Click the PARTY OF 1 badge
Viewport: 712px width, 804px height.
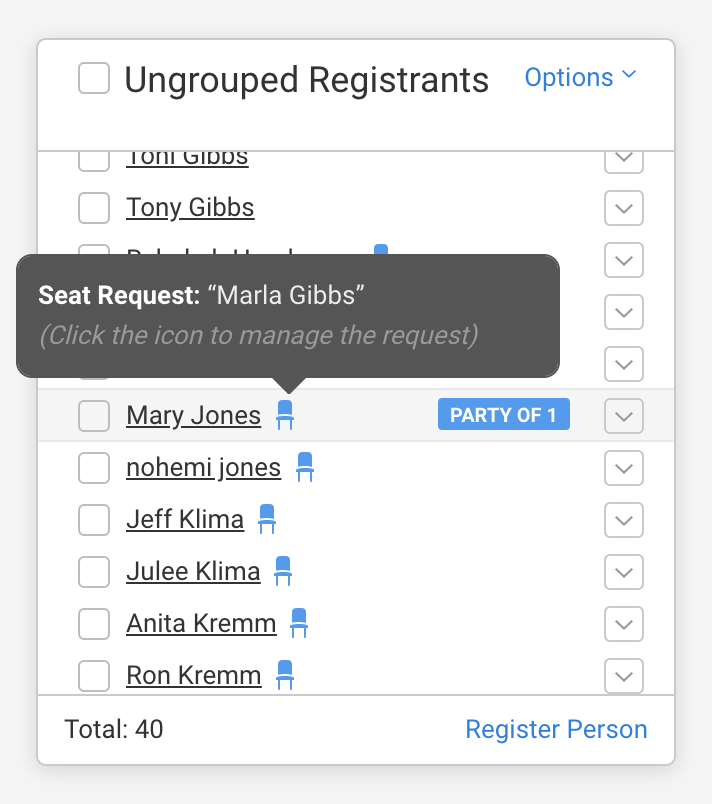click(503, 415)
